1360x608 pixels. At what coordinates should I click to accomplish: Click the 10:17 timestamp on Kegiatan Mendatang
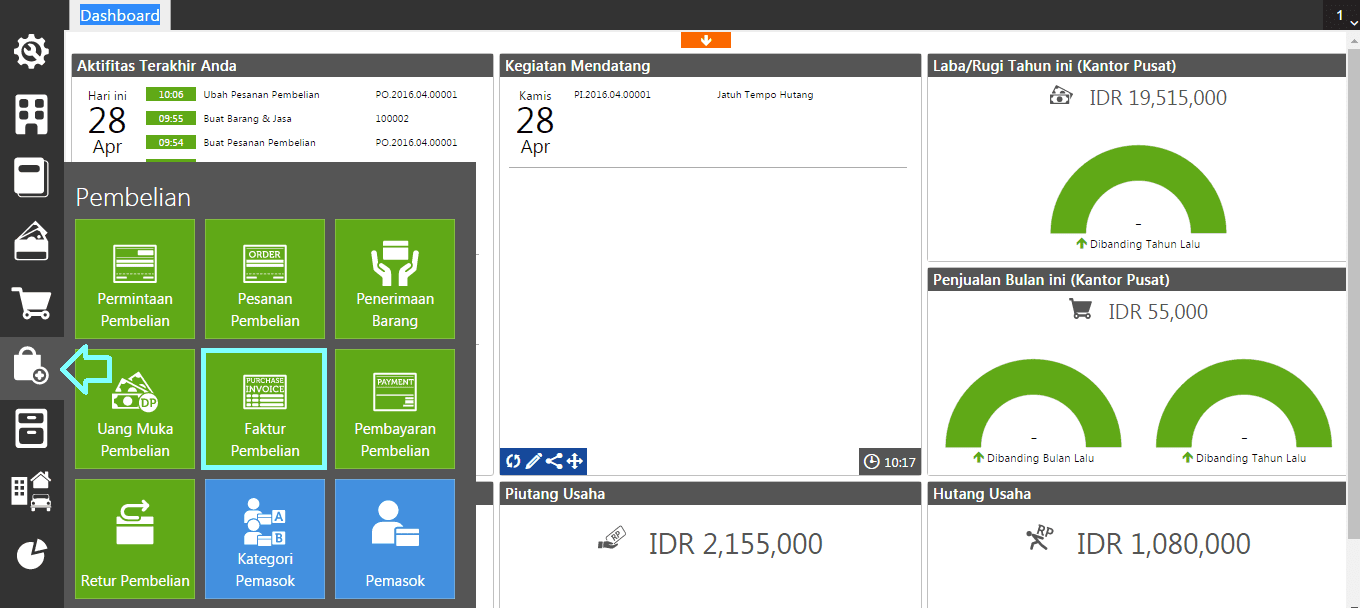pos(888,461)
